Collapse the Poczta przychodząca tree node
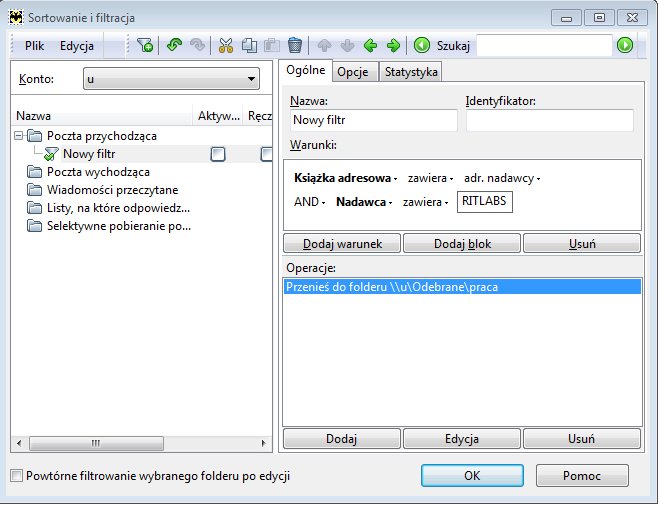 pyautogui.click(x=19, y=136)
